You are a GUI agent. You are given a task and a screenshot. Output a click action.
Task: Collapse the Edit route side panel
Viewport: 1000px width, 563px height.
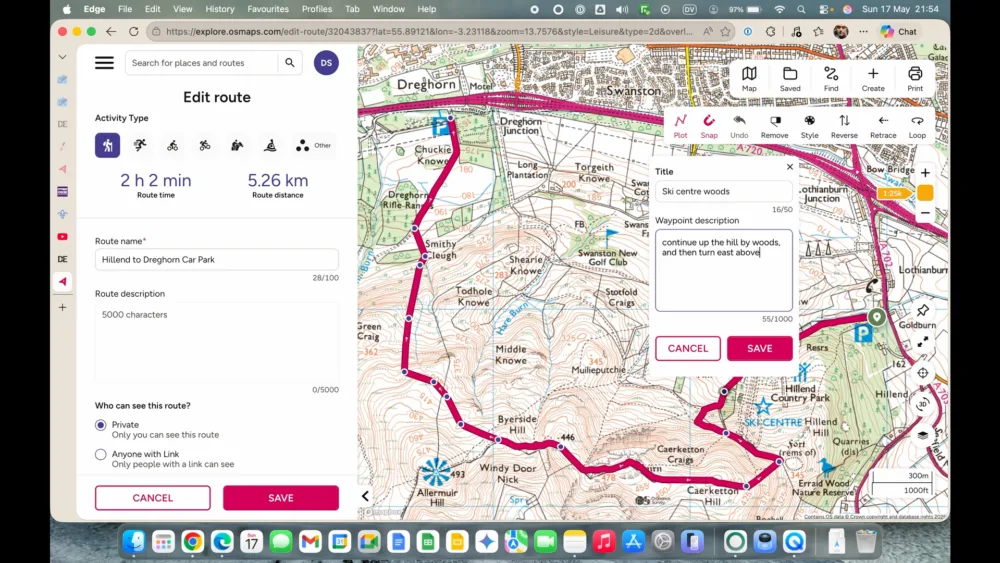coord(365,496)
